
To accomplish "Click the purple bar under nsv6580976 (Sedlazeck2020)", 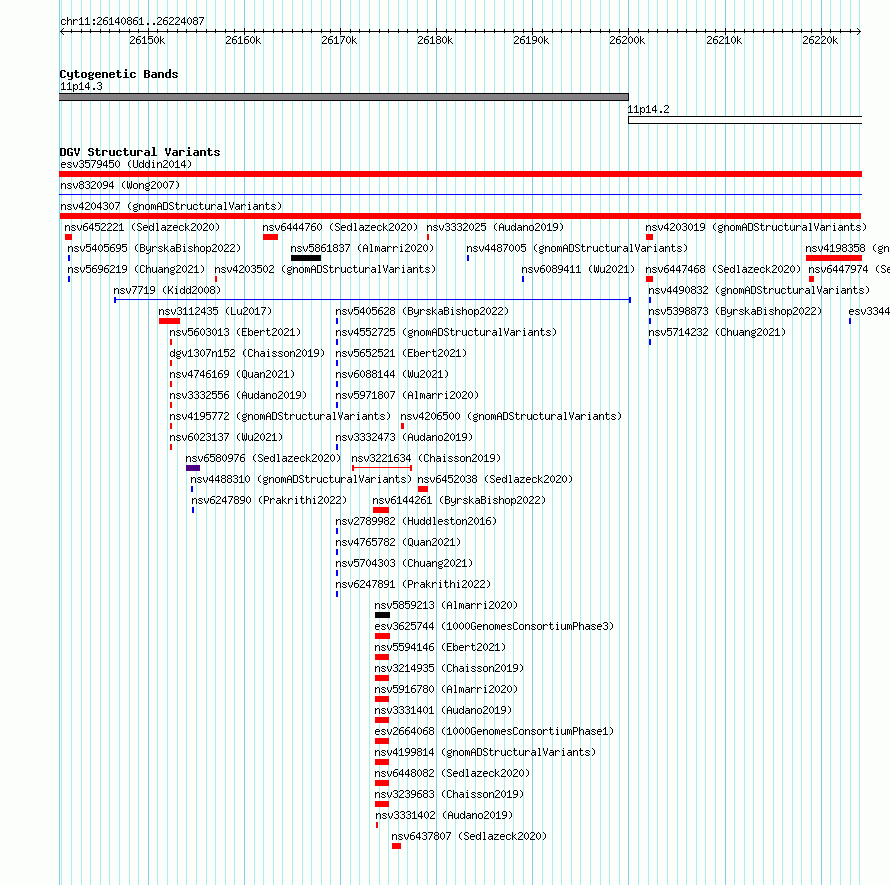I will click(x=193, y=468).
